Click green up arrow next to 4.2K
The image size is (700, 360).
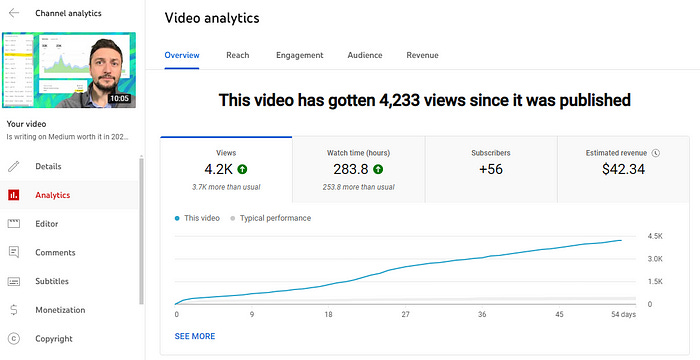pos(242,169)
